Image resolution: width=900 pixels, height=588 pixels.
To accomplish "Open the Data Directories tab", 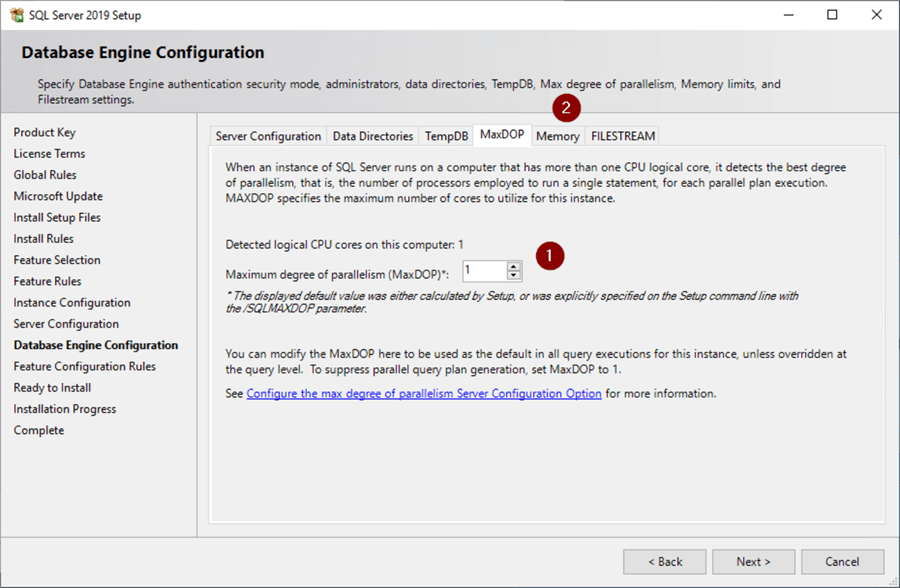I will coord(372,136).
